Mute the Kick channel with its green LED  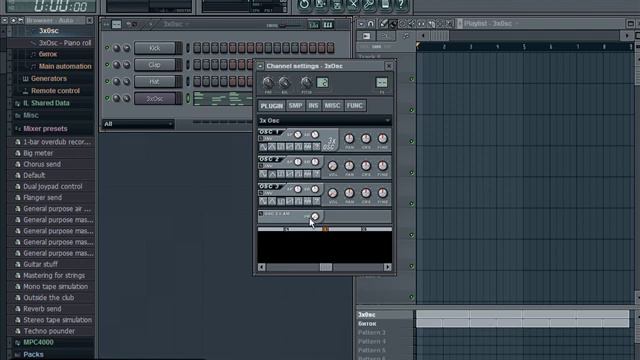[x=107, y=48]
